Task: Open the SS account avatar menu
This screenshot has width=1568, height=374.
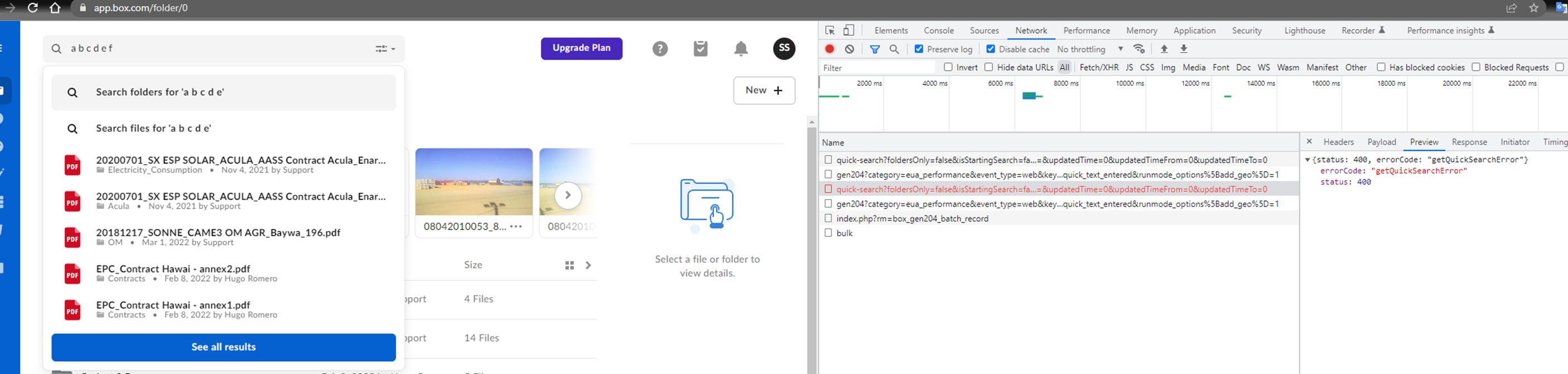Action: (784, 48)
